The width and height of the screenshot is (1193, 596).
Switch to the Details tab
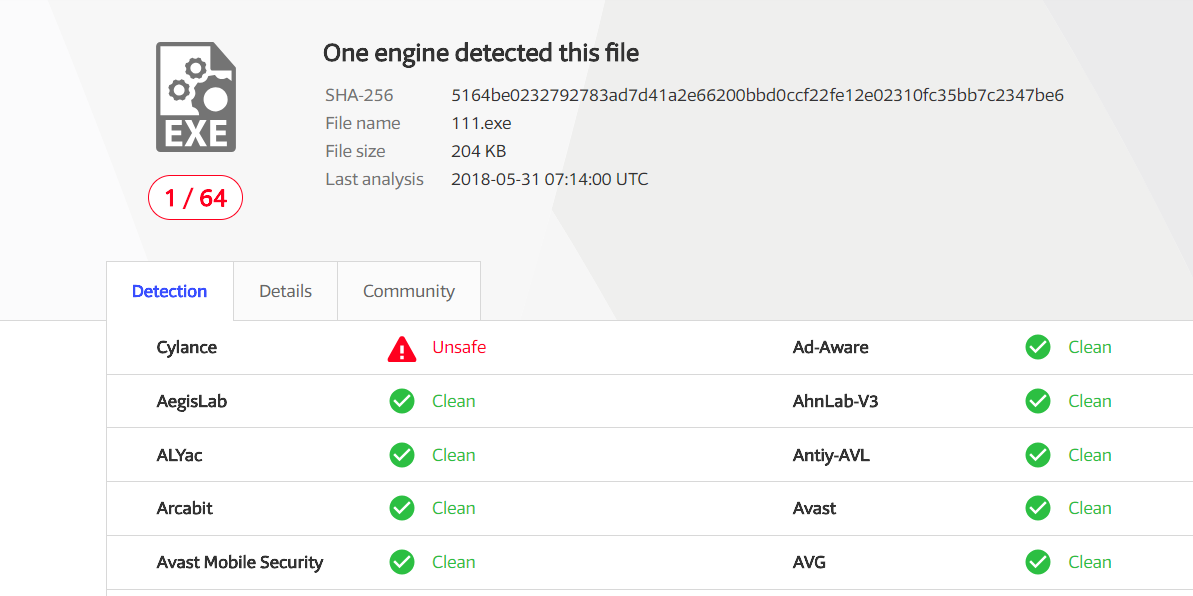pyautogui.click(x=285, y=291)
